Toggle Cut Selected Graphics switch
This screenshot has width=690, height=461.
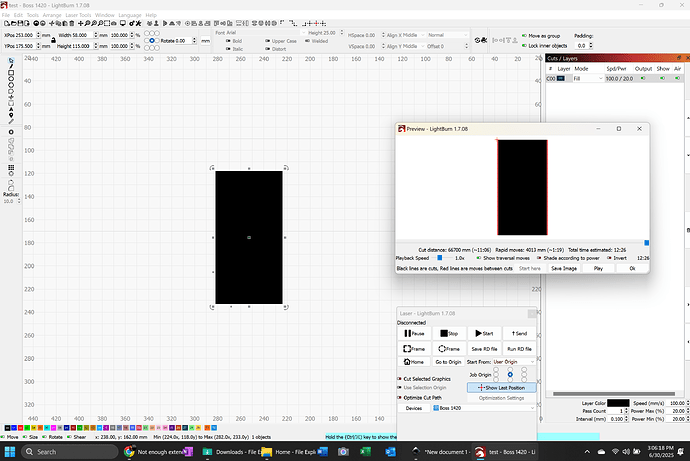point(400,379)
